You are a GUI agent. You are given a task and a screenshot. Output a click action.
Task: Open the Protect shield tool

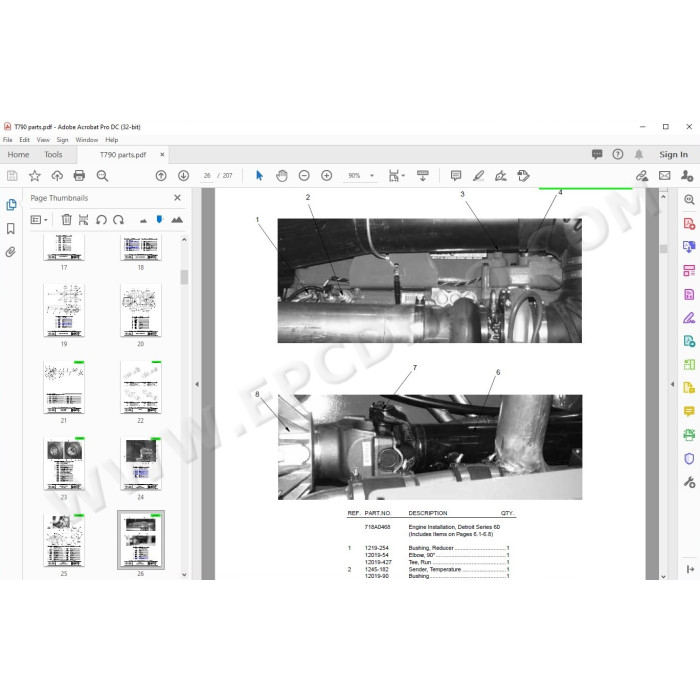coord(689,459)
